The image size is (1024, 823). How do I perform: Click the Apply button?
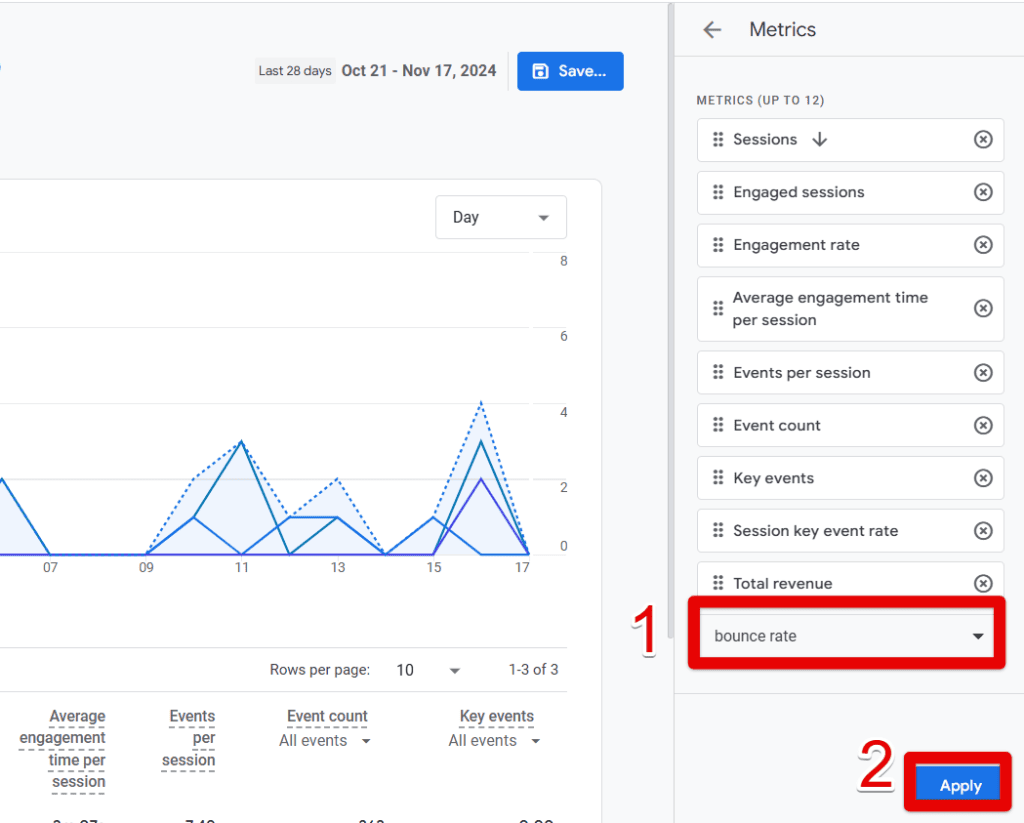coord(957,784)
